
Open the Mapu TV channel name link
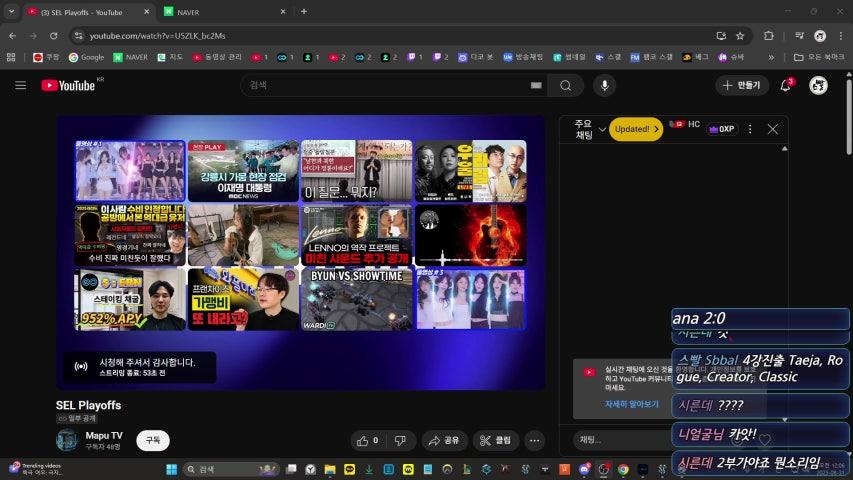(103, 435)
